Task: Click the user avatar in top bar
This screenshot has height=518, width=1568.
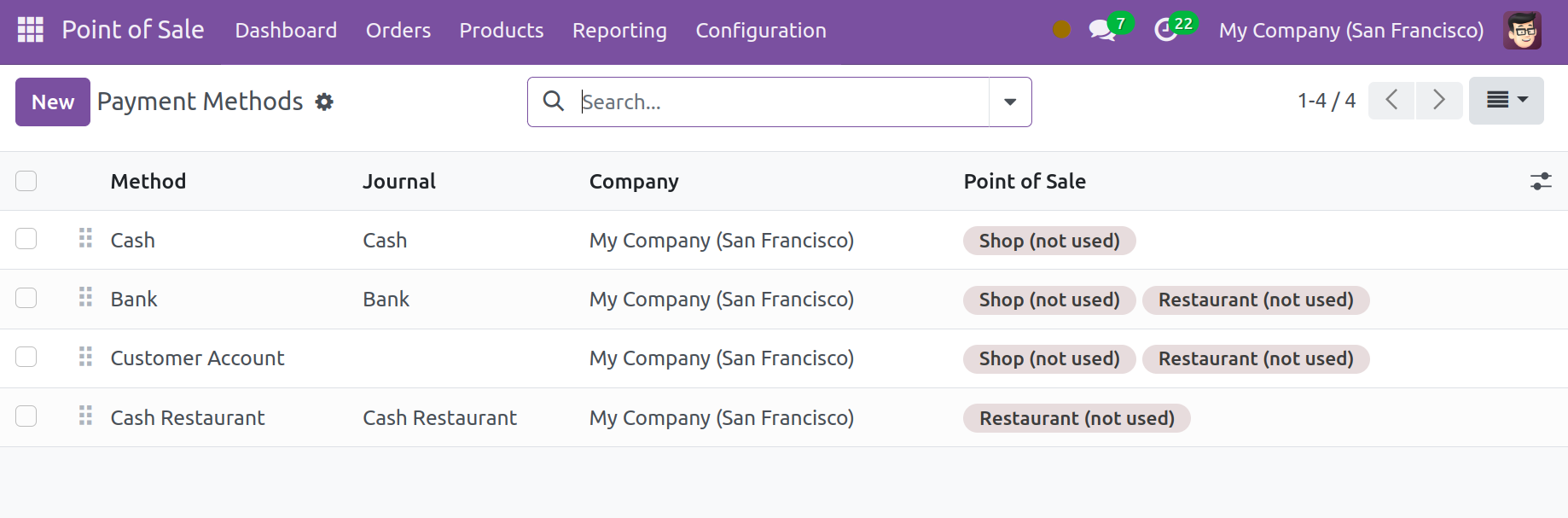Action: tap(1522, 31)
